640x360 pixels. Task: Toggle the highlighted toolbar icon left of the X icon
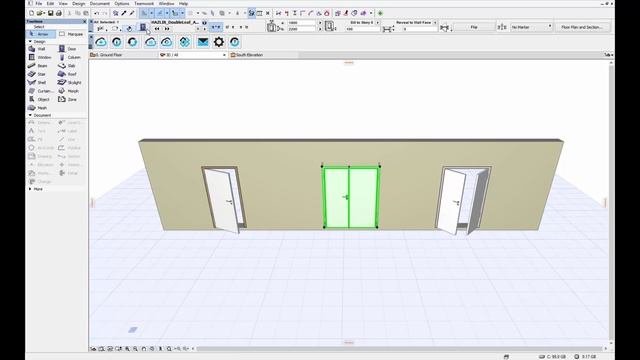(252, 13)
